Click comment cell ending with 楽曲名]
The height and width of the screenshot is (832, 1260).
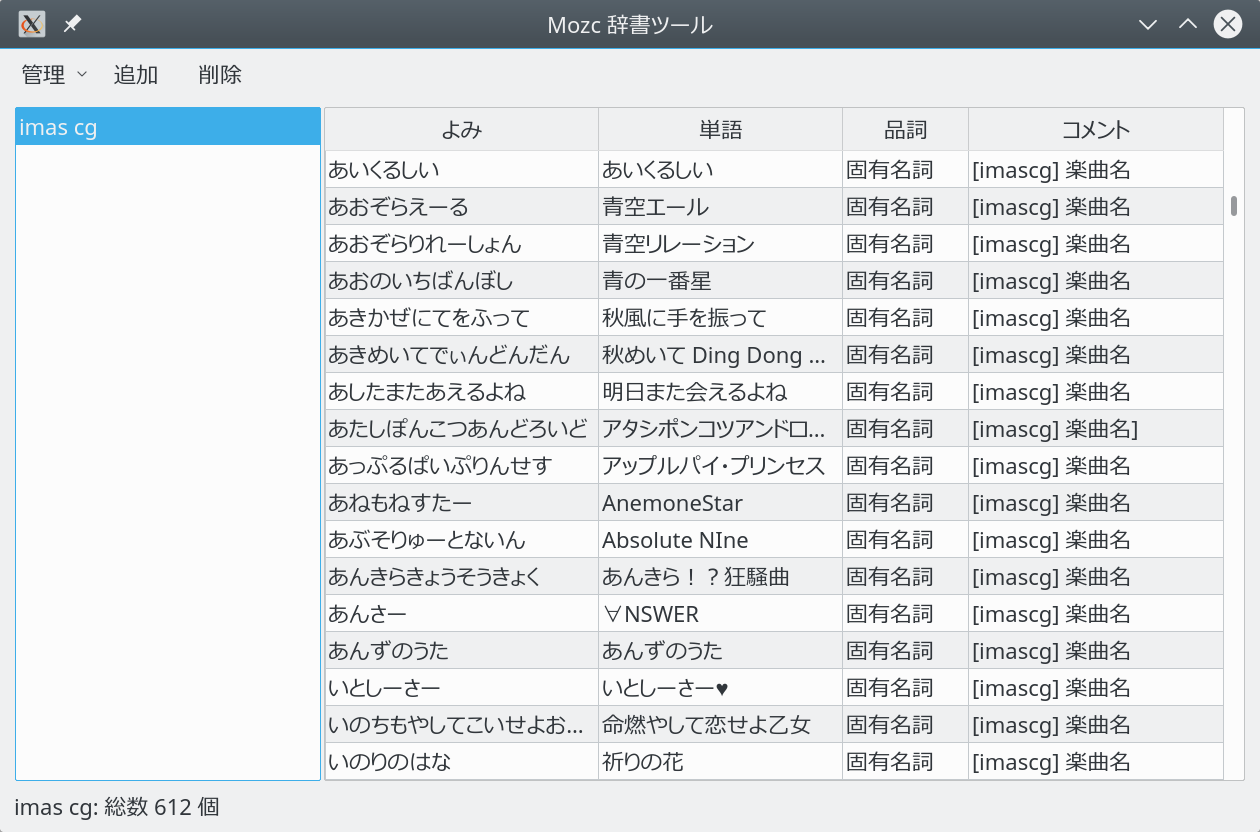click(1095, 429)
